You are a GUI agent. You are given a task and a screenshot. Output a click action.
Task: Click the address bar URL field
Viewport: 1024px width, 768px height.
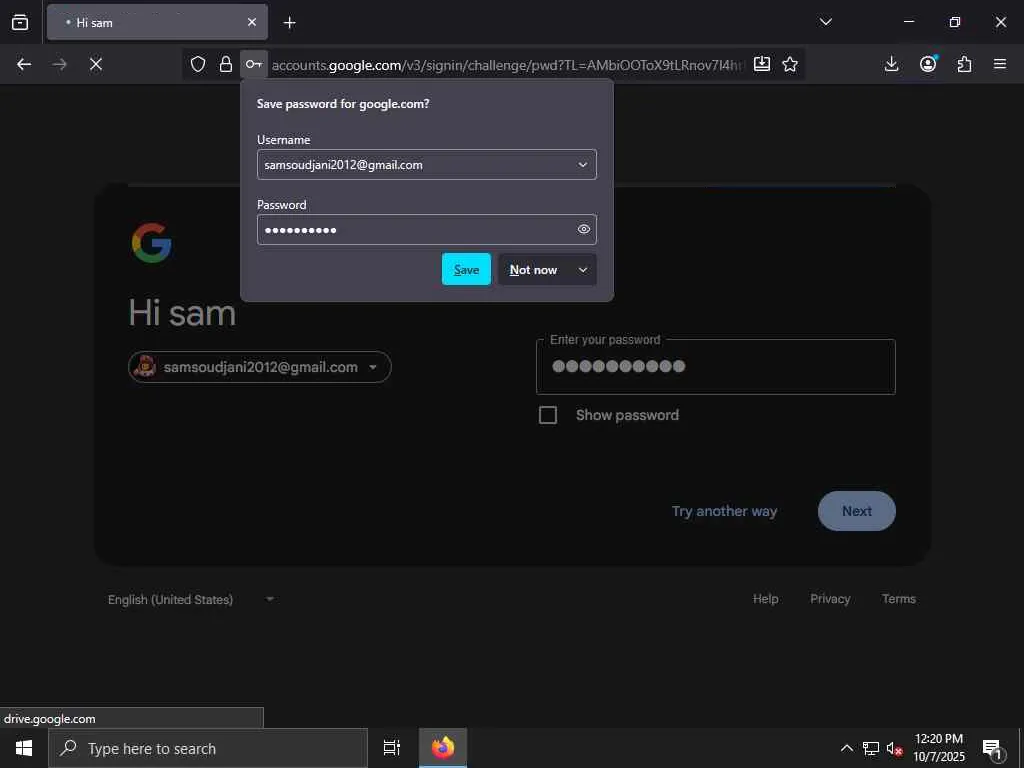[507, 65]
